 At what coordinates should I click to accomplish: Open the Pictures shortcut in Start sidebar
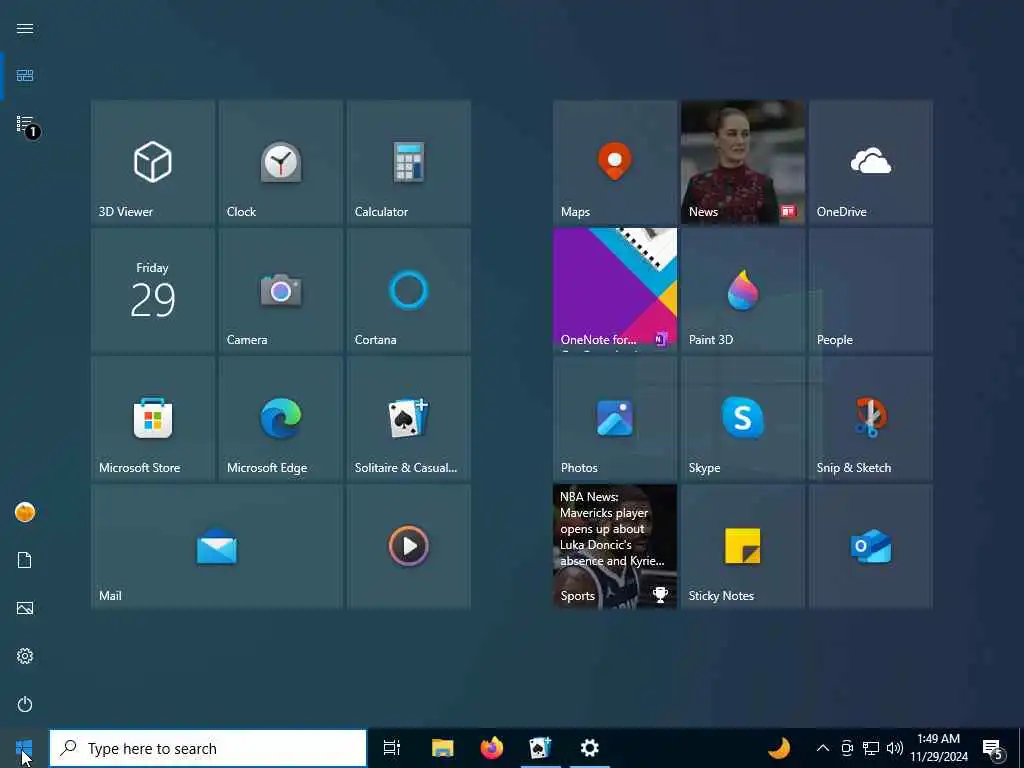pyautogui.click(x=25, y=608)
